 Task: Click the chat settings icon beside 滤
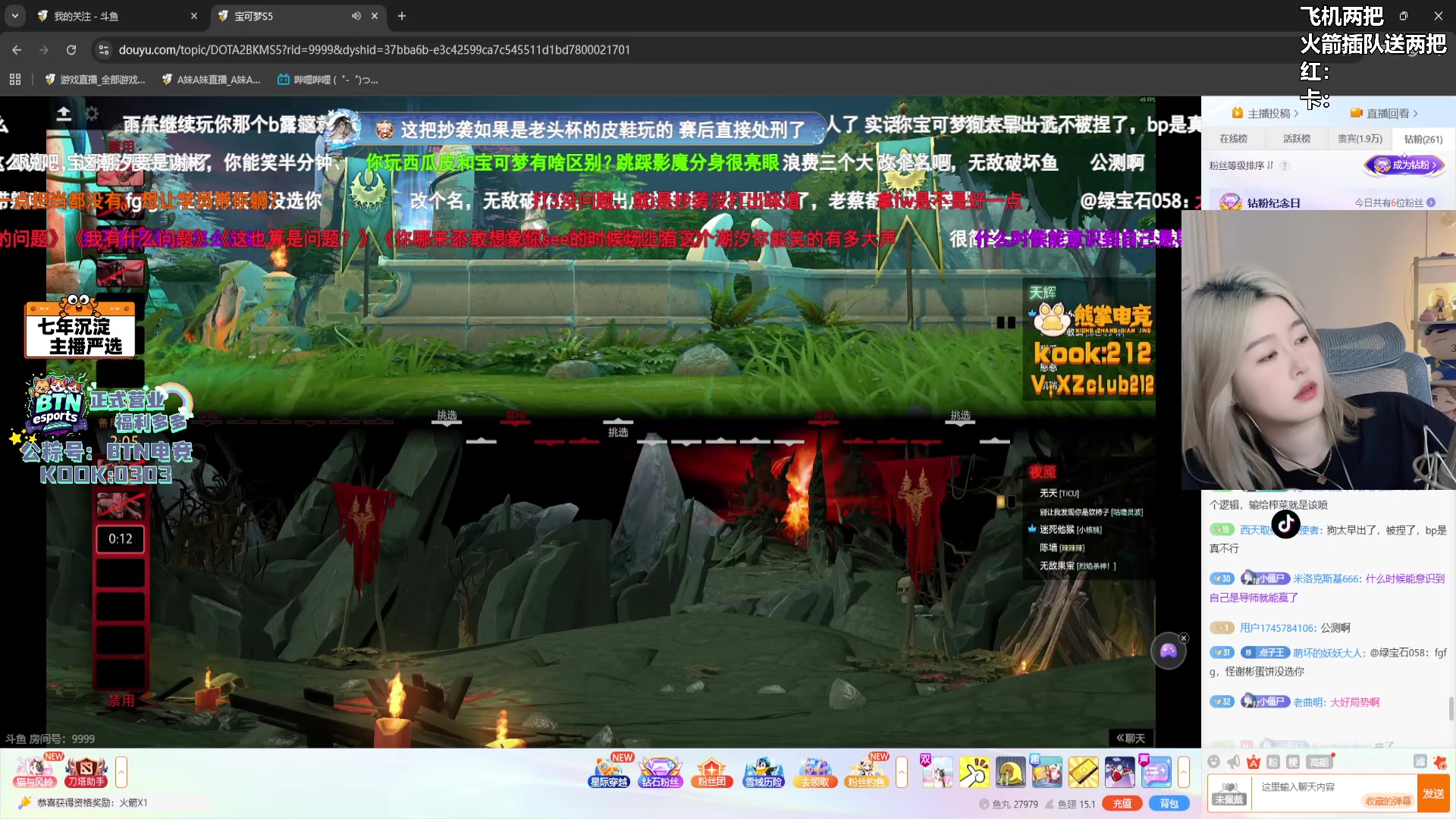coord(1440,762)
